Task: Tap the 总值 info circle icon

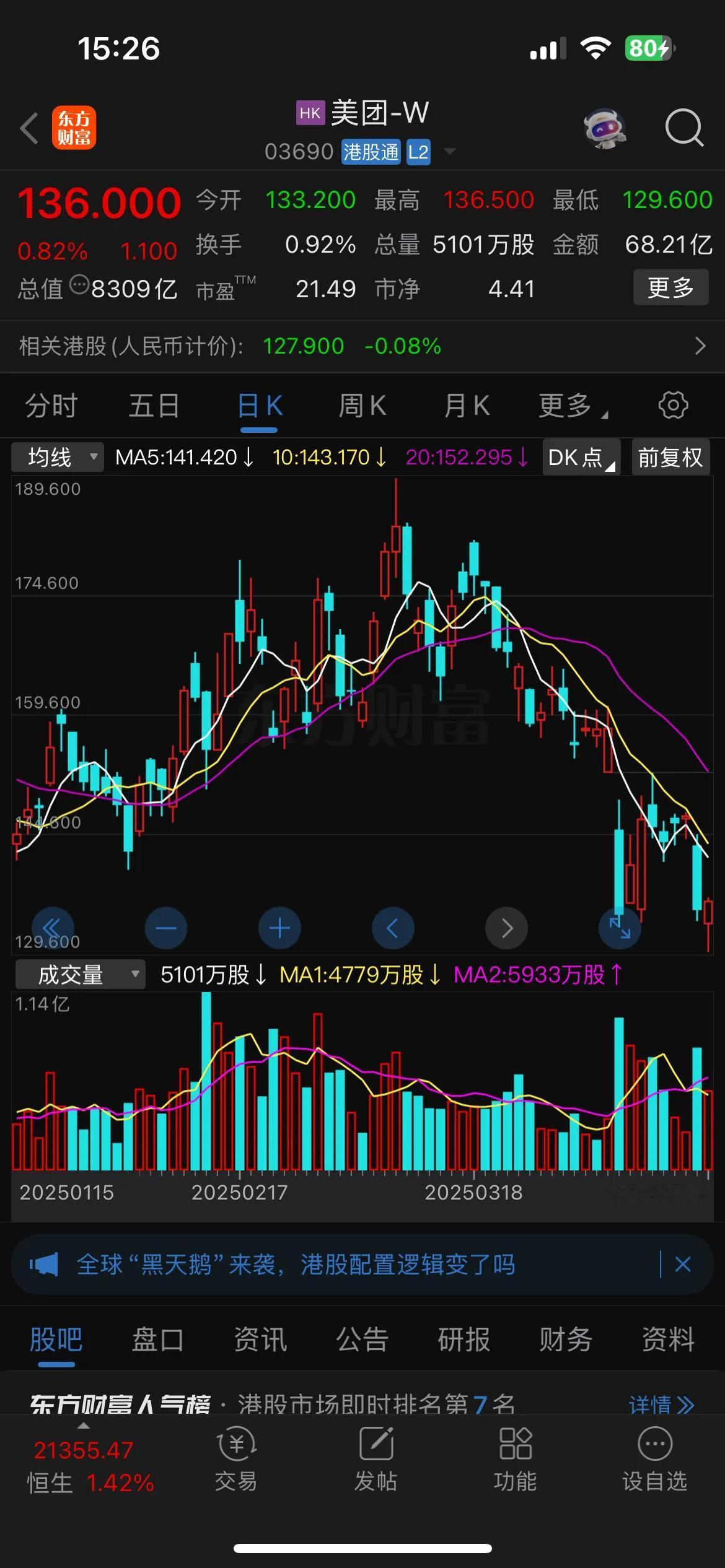Action: pos(79,285)
